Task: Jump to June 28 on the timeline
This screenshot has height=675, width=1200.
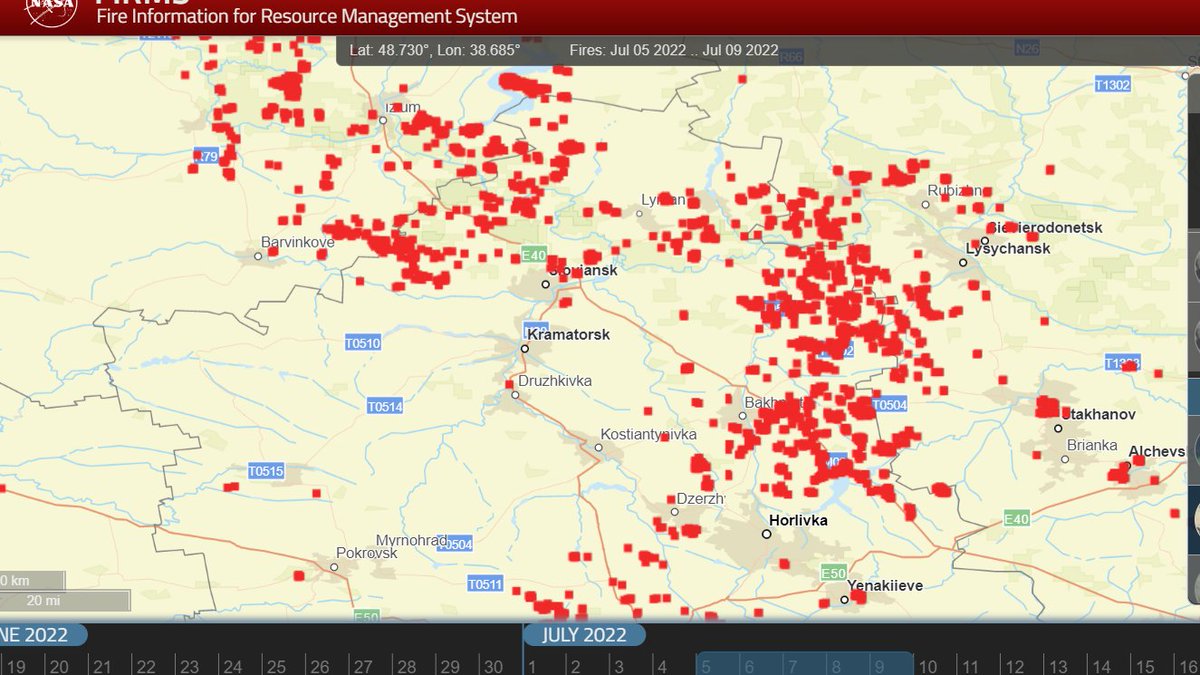Action: pos(405,666)
